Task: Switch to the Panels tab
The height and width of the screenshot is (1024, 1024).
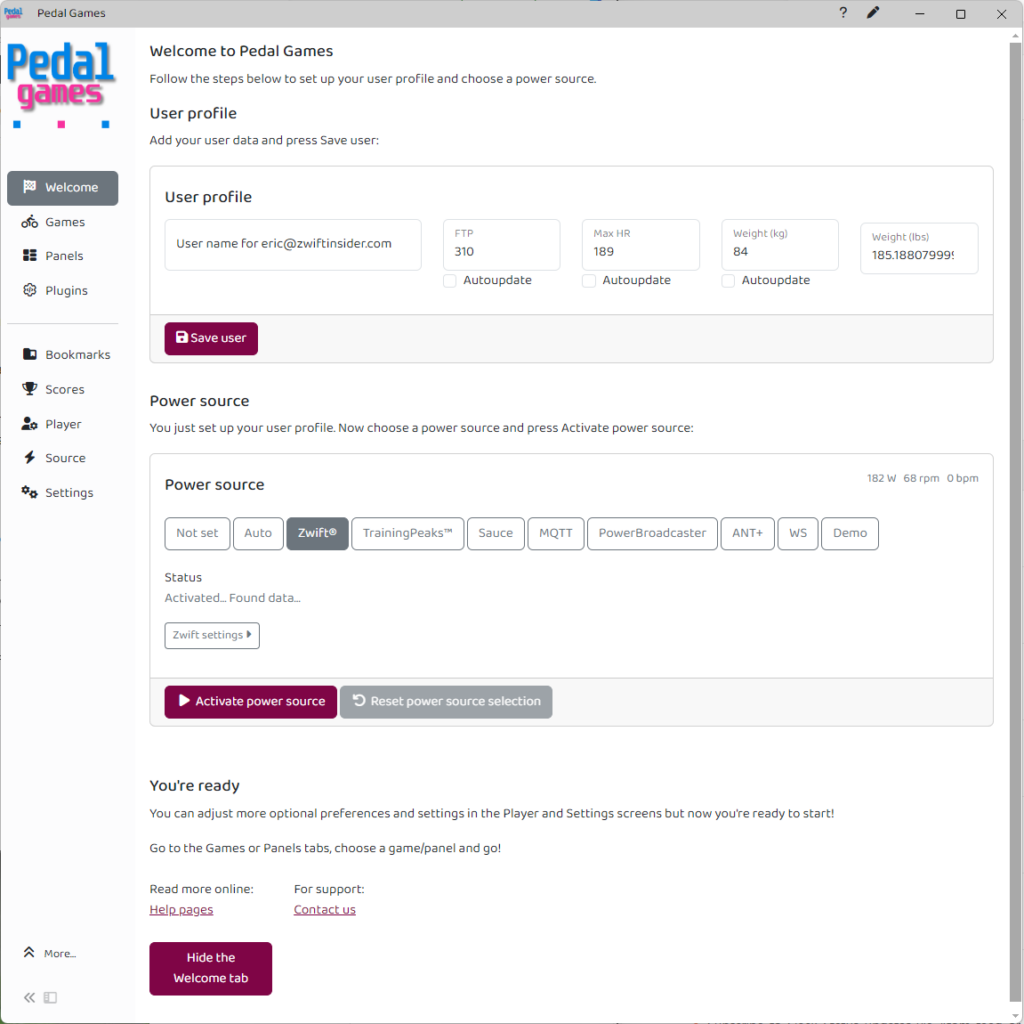Action: [63, 256]
